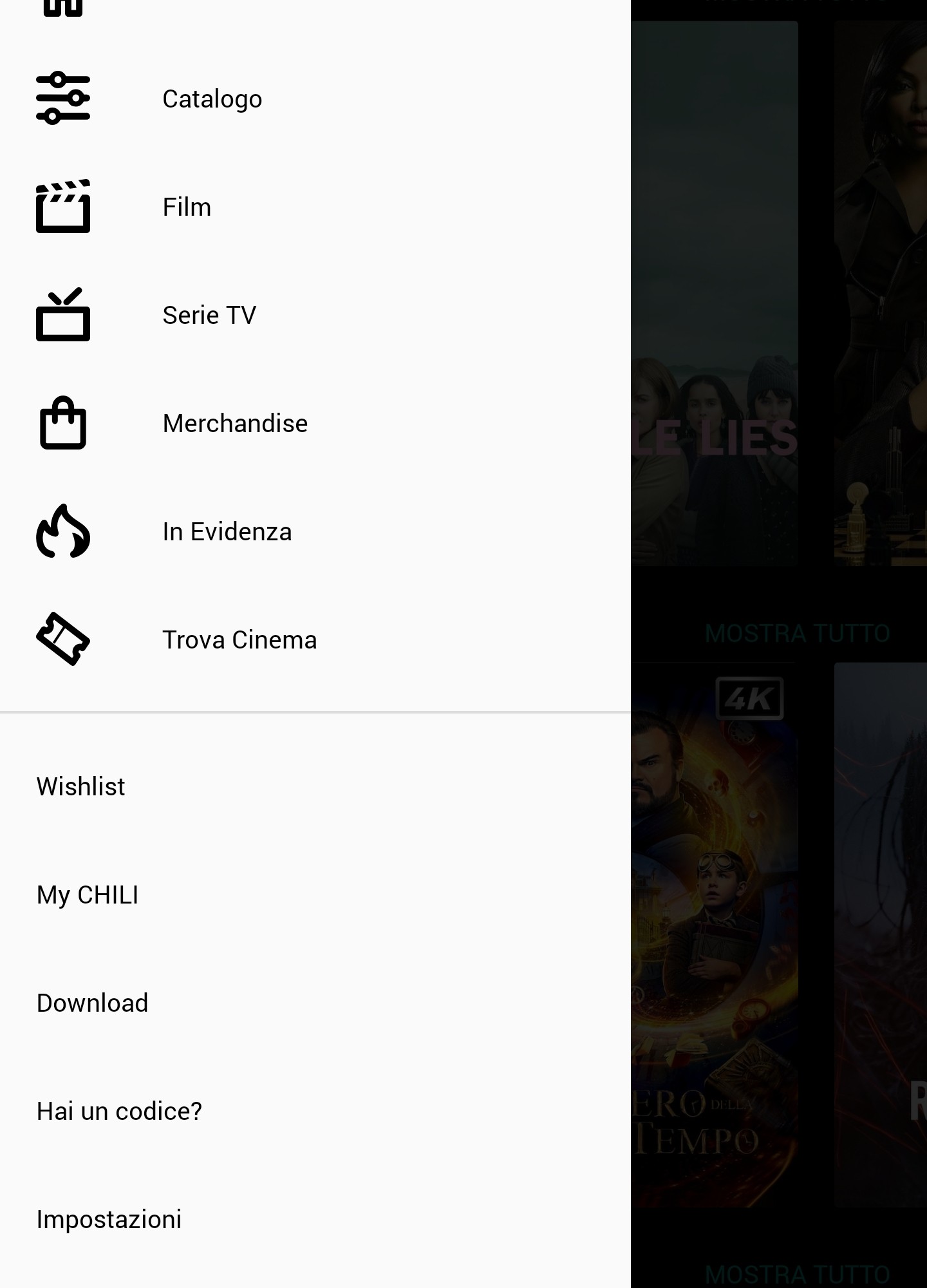The width and height of the screenshot is (927, 1288).
Task: Tap the partially visible top menu icon
Action: pos(63,8)
